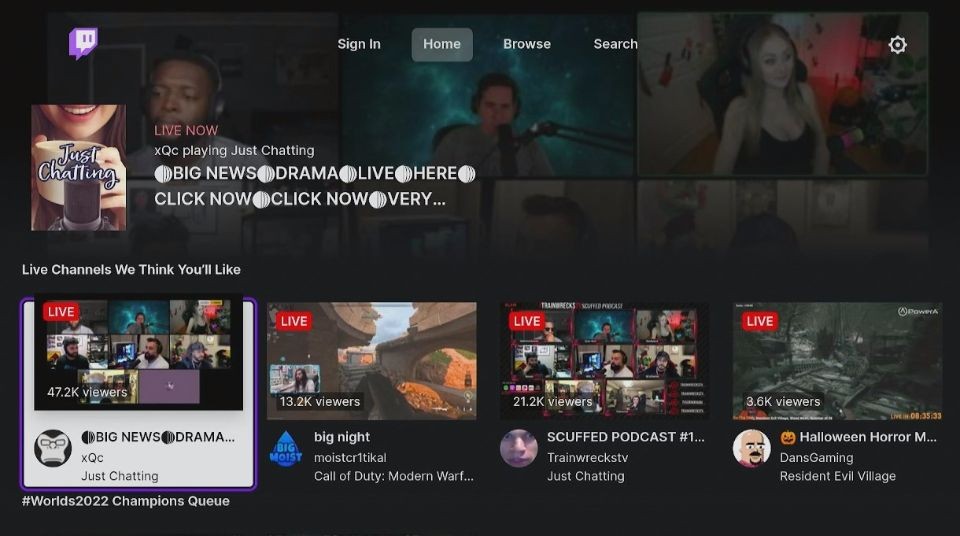This screenshot has height=536, width=960.
Task: Click the hero preview of the blonde streamer
Action: [x=782, y=94]
